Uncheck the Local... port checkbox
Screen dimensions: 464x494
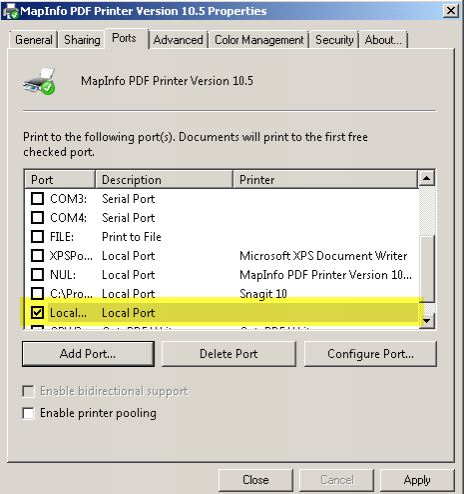(x=37, y=313)
